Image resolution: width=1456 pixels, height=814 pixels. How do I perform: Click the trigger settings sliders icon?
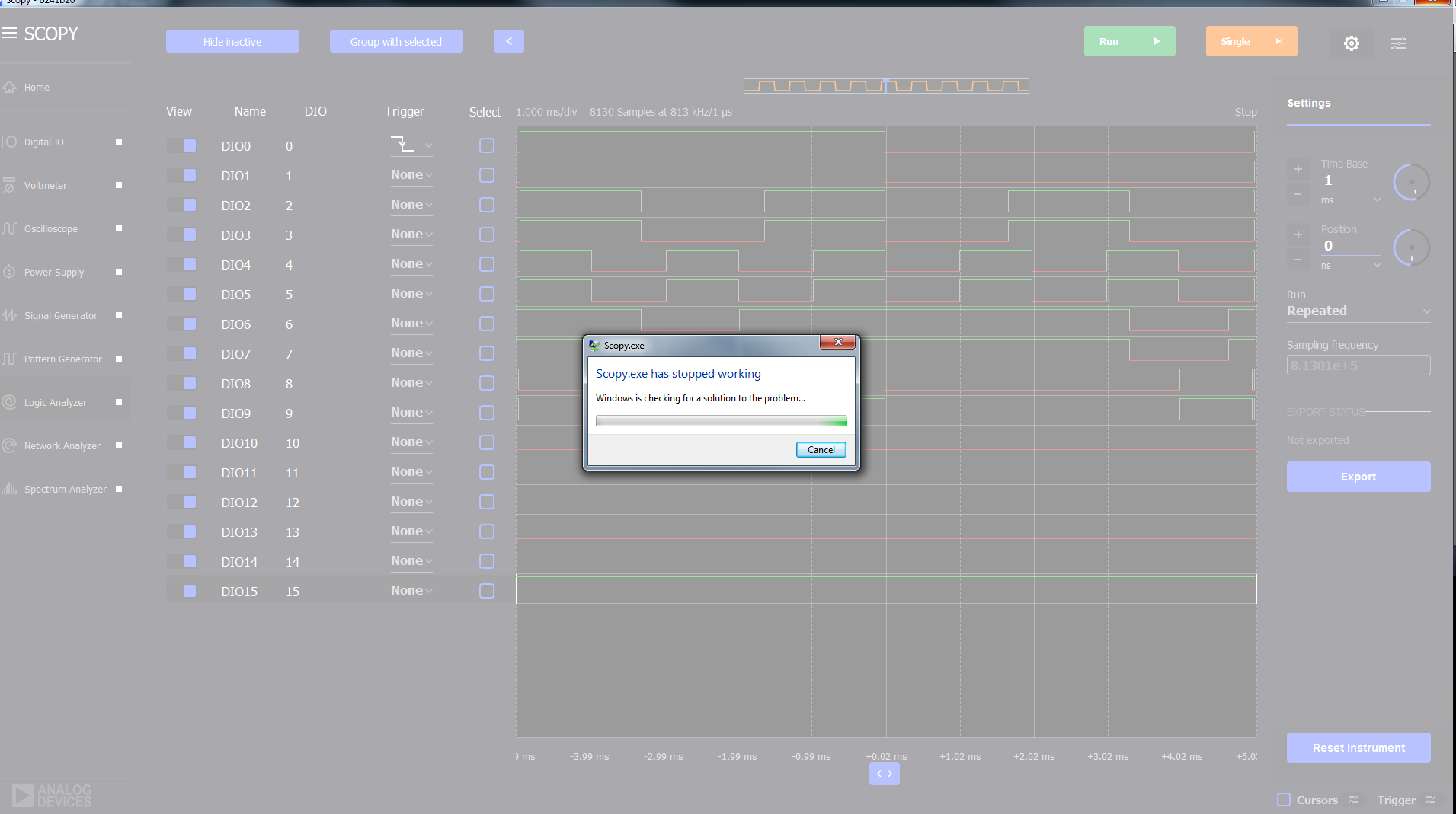tap(1431, 800)
